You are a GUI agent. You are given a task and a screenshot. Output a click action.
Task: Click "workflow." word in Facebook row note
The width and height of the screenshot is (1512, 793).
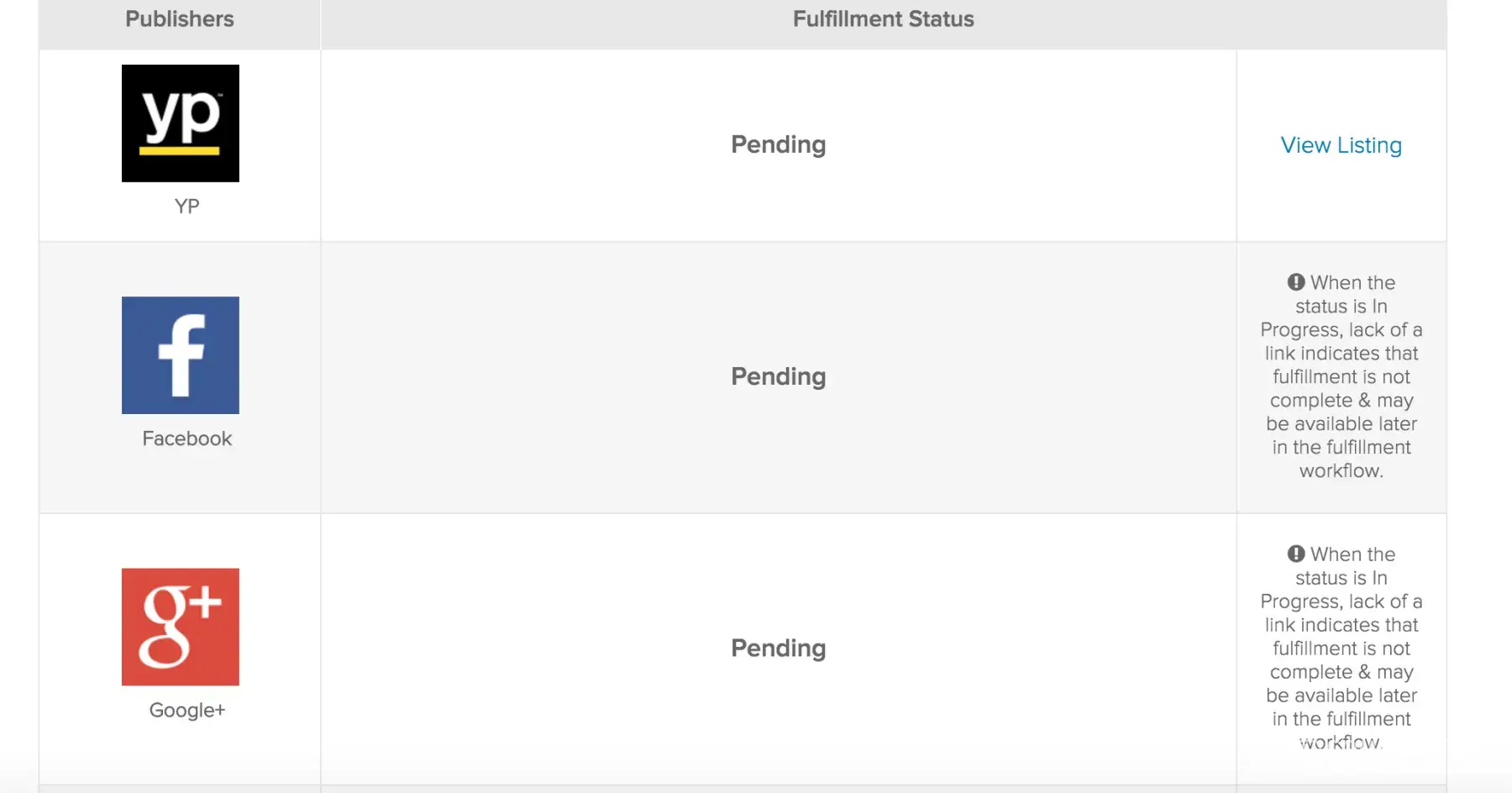click(1341, 470)
